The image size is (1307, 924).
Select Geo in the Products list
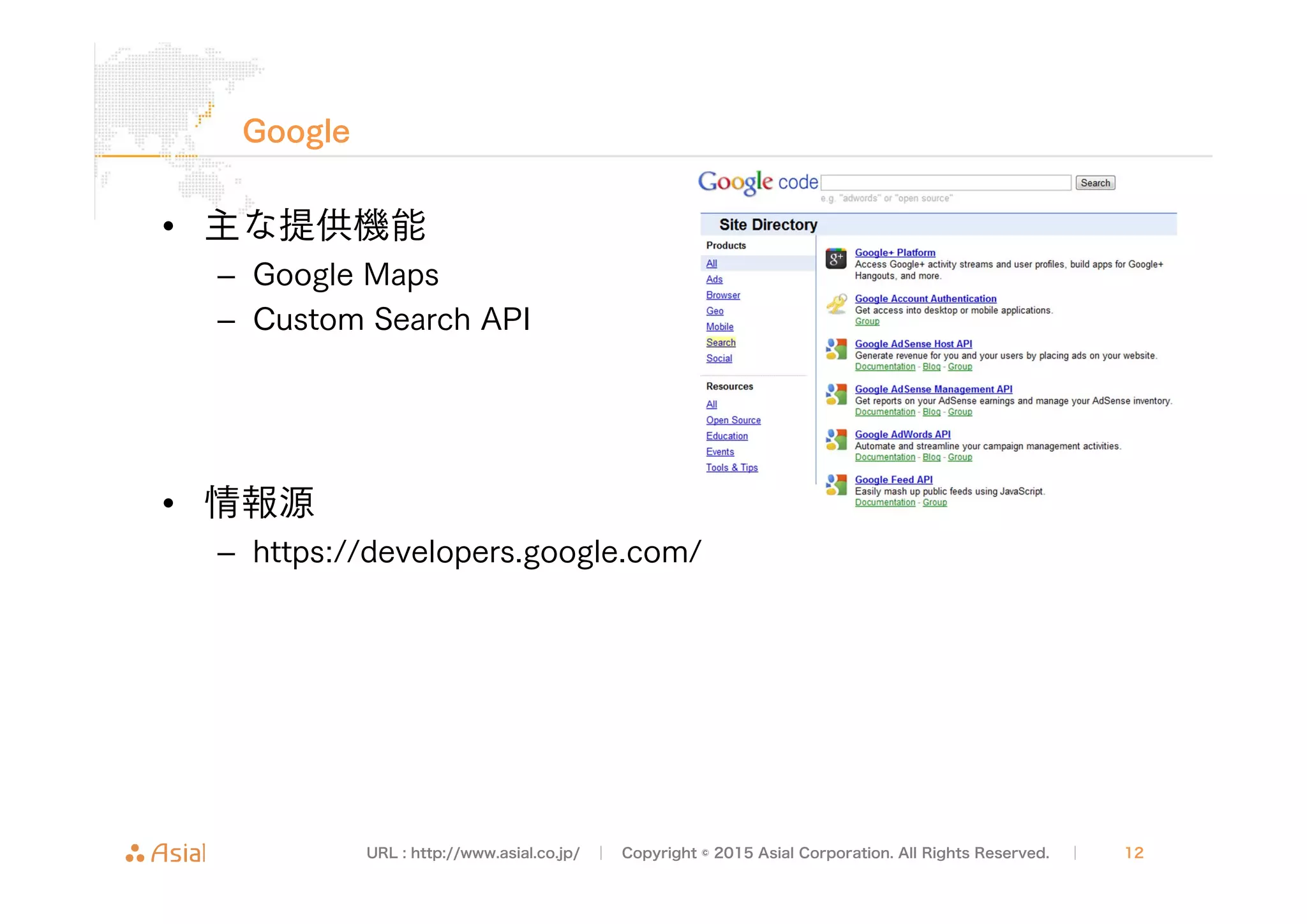[715, 311]
